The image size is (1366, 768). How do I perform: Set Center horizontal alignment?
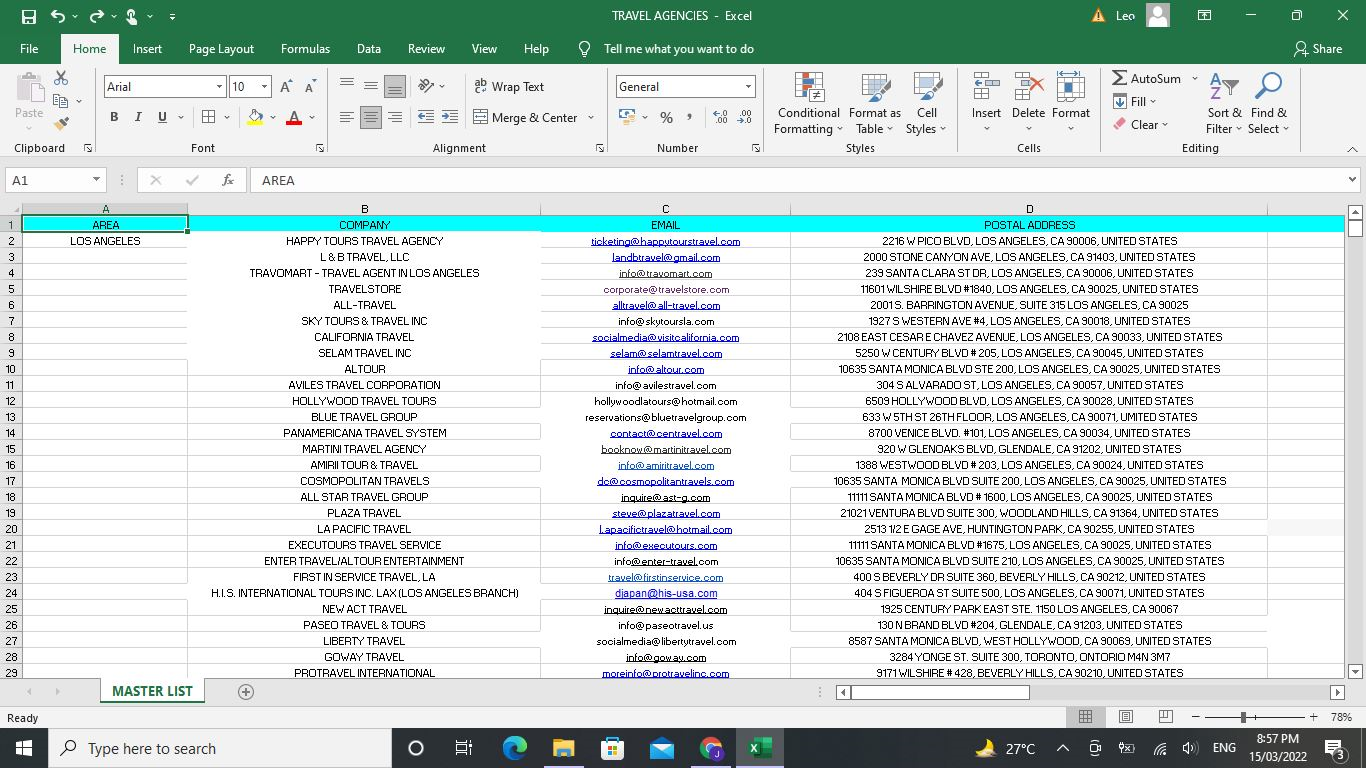point(371,117)
